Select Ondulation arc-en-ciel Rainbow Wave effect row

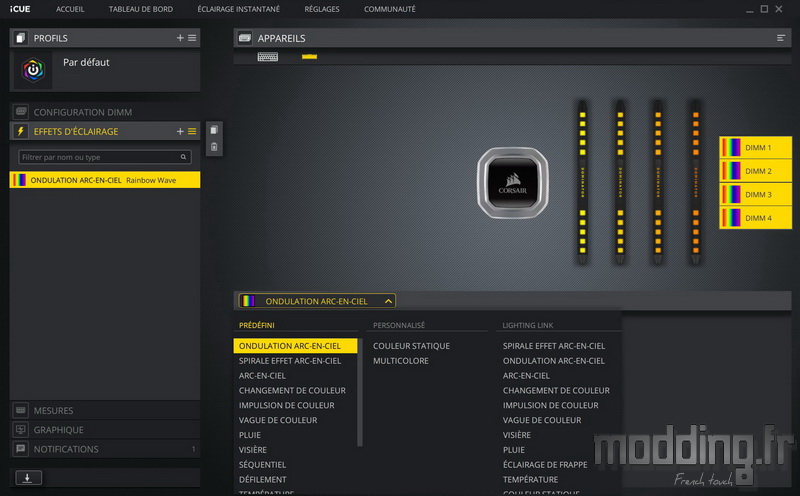[105, 180]
